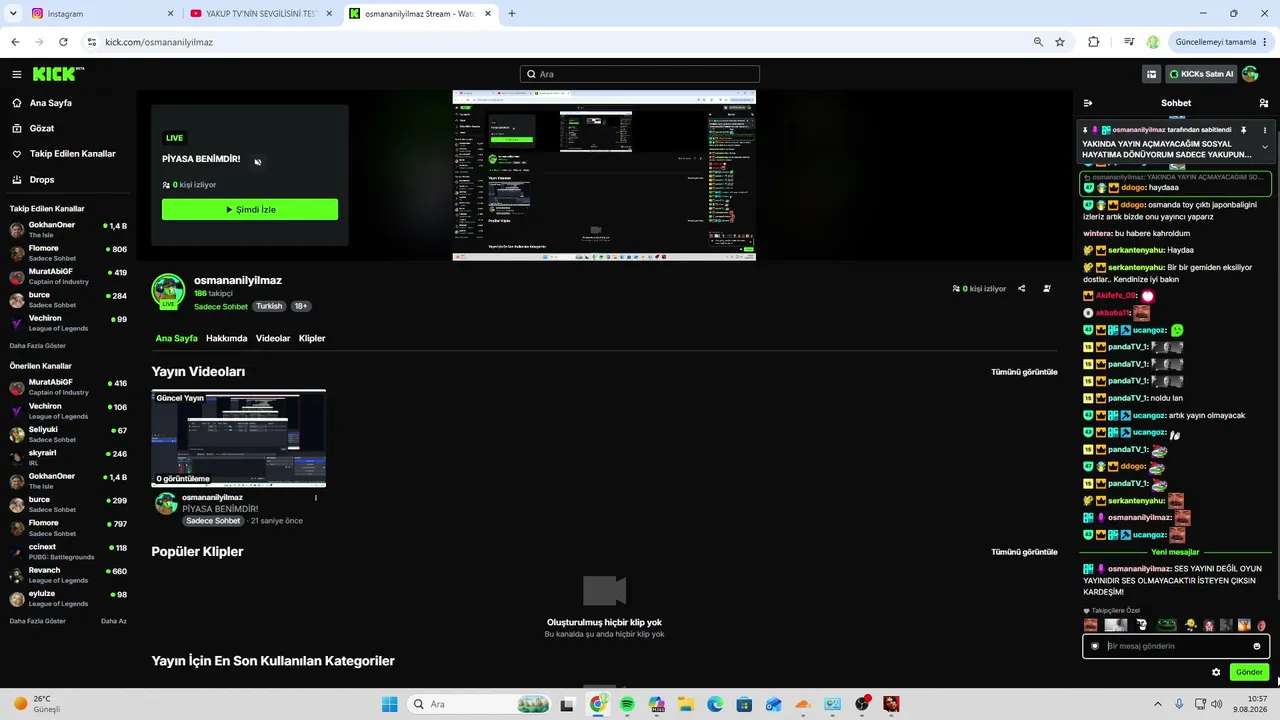View all popular clips via Tümünü görüntüle
This screenshot has width=1280, height=720.
(x=1024, y=552)
